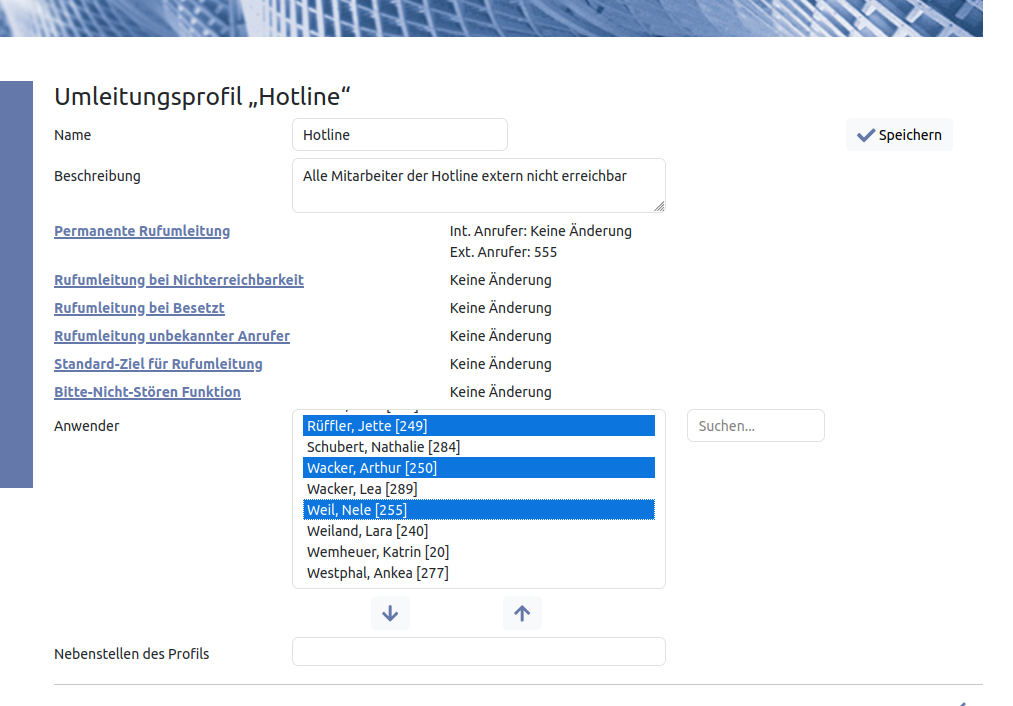Open the Bitte-Nicht-Stören Funktion link

[x=147, y=392]
